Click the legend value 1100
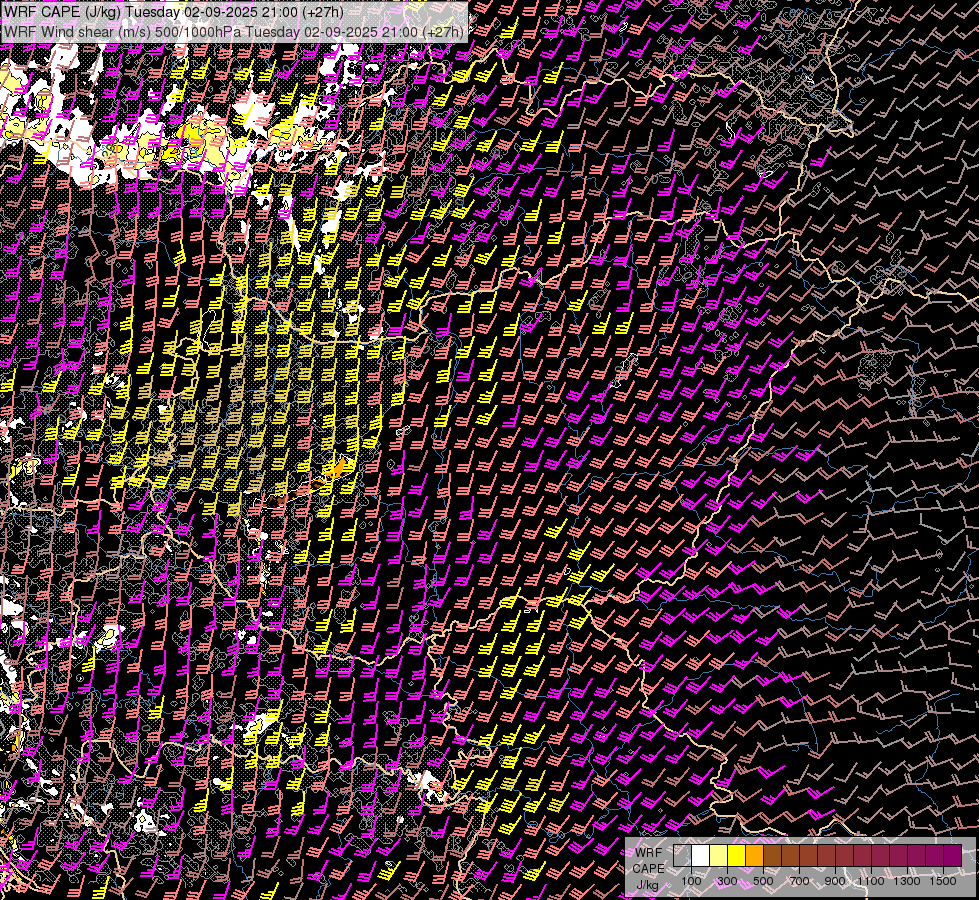The image size is (979, 900). [871, 881]
